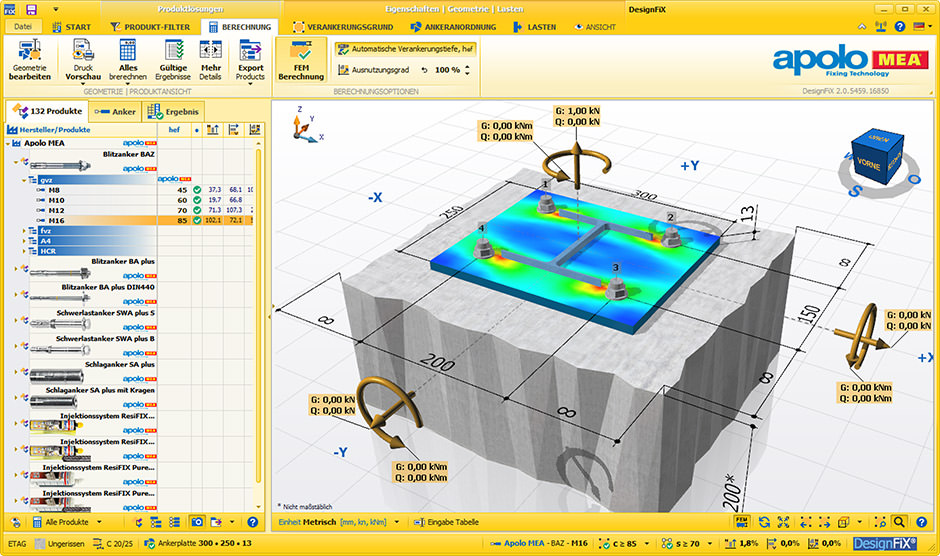The image size is (940, 556).
Task: Switch to LASTEN ribbon tab
Action: (534, 27)
